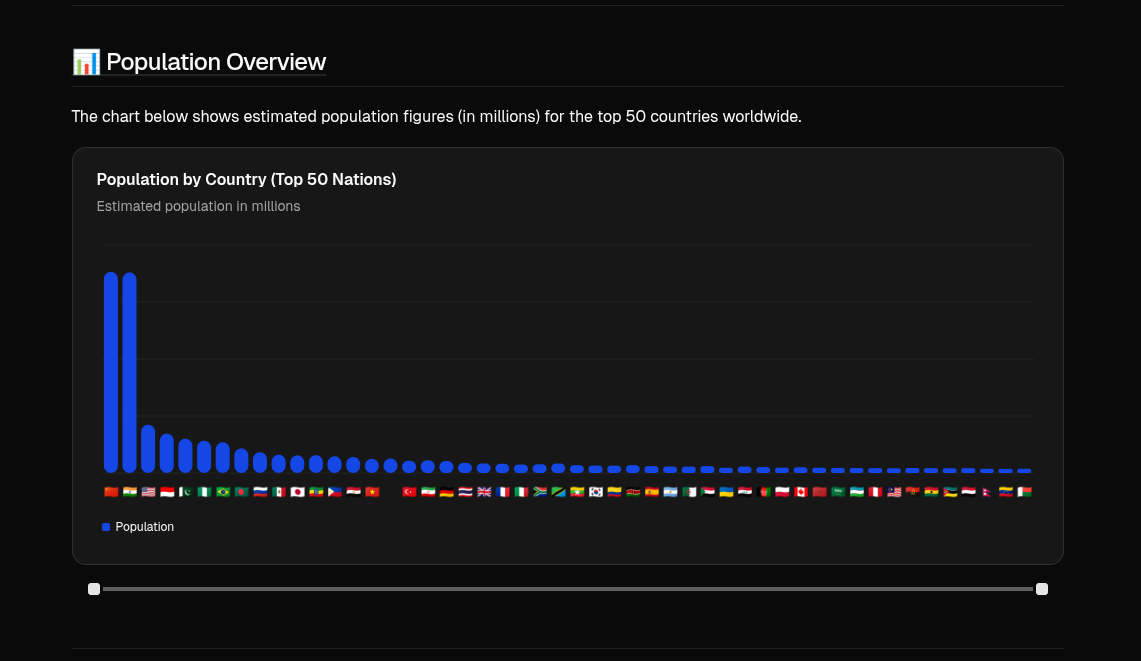This screenshot has width=1141, height=661.
Task: Click the South Korea flag under the chart
Action: point(595,491)
